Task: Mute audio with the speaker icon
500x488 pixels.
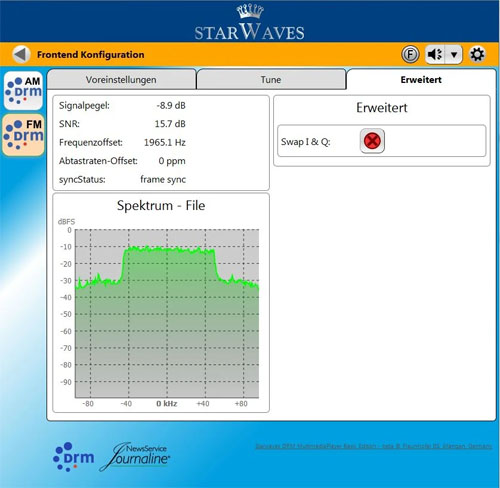Action: [435, 54]
